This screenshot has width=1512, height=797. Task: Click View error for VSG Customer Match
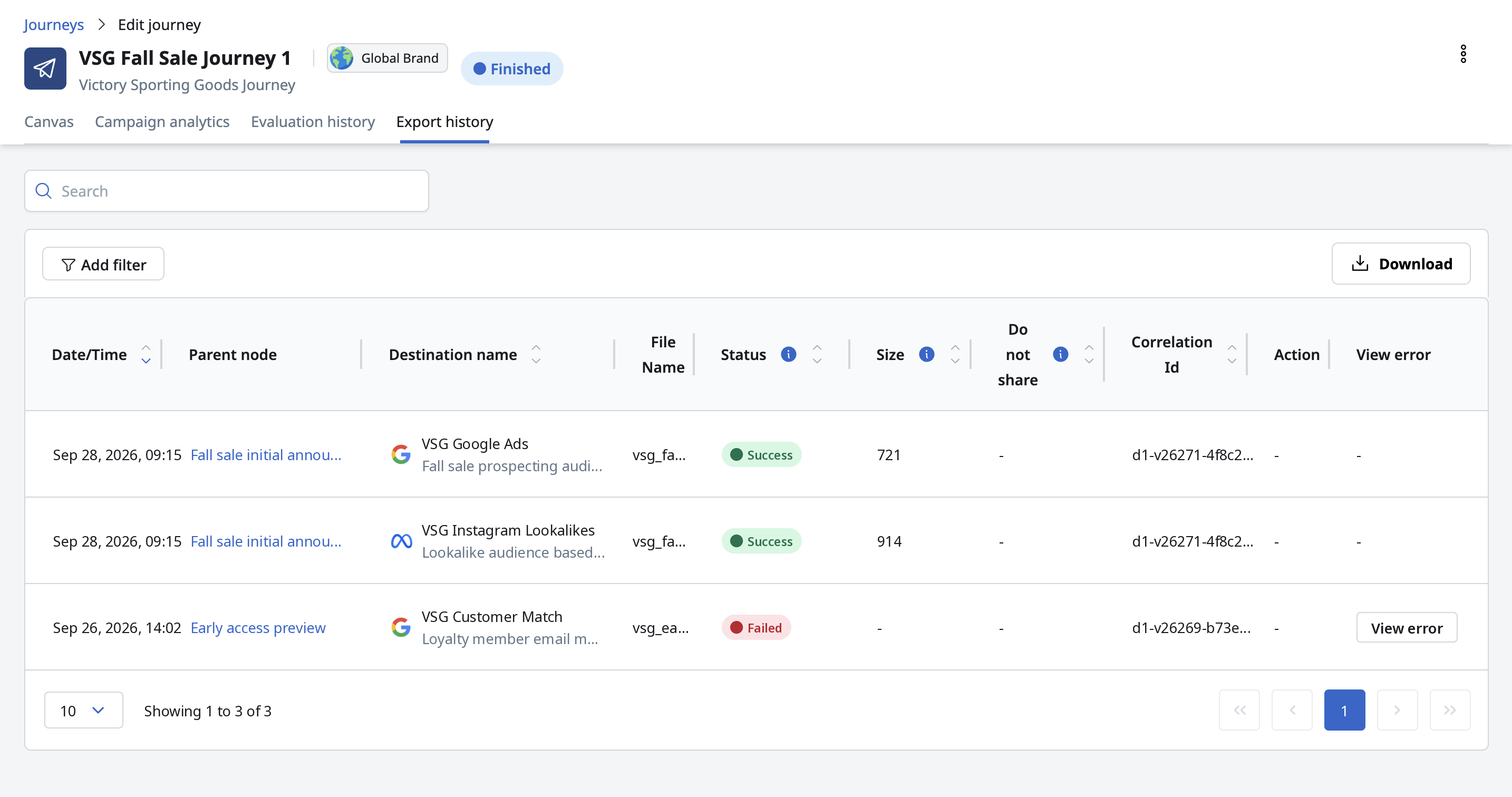(x=1407, y=627)
